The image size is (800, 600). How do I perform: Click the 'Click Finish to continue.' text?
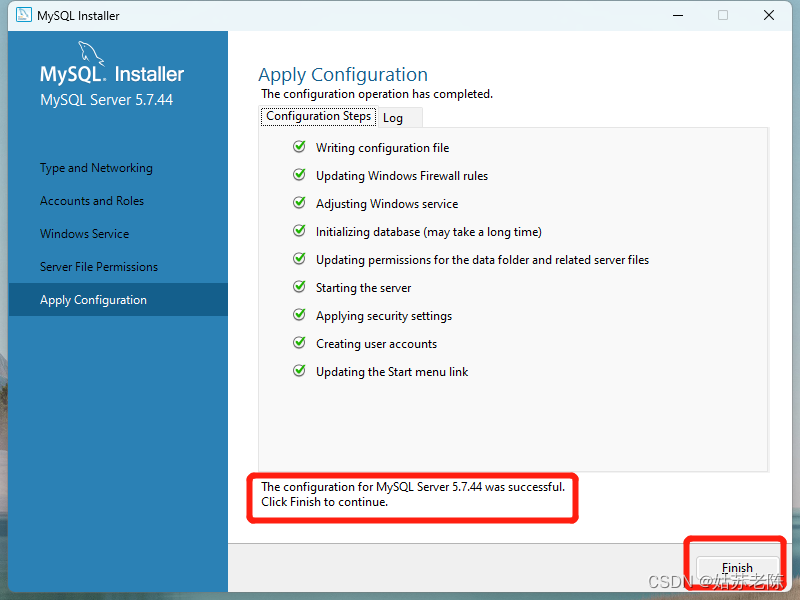click(x=324, y=502)
